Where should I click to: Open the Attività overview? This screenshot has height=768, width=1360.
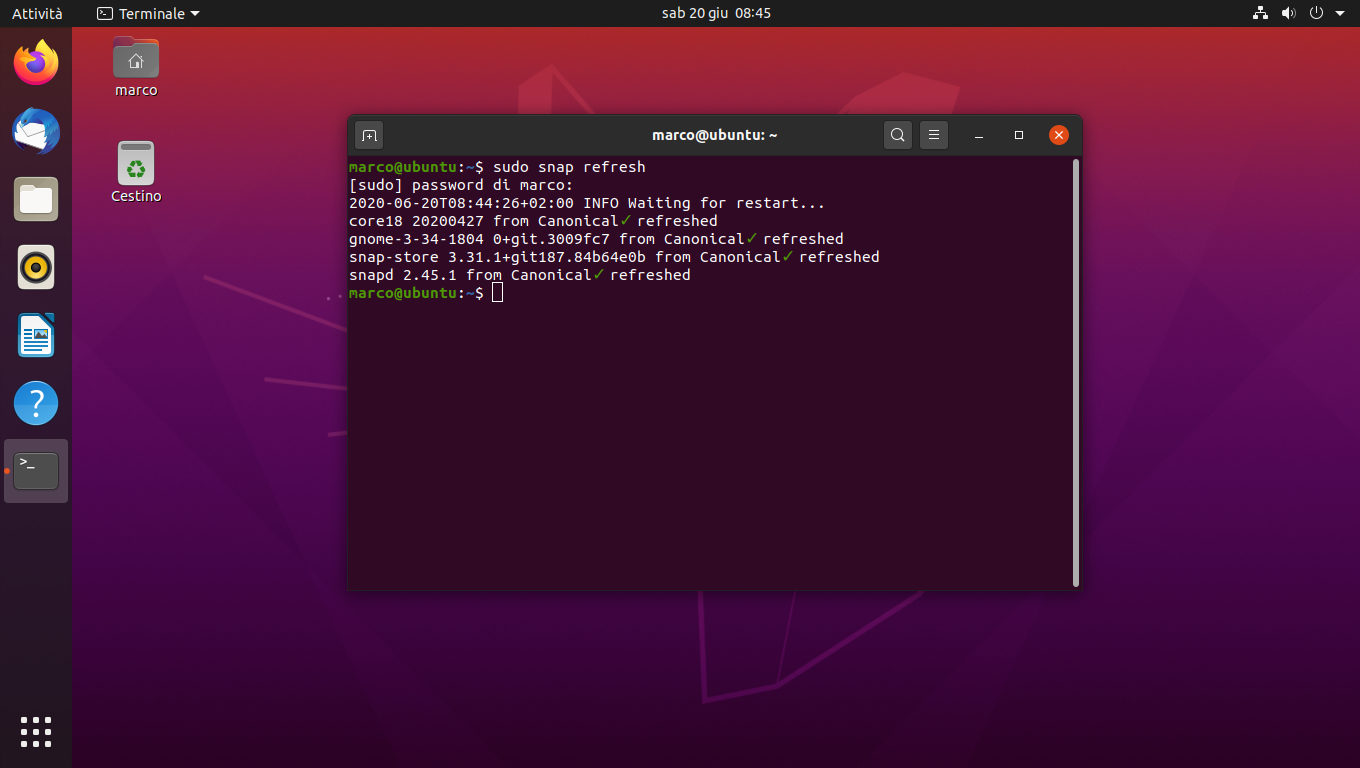37,13
